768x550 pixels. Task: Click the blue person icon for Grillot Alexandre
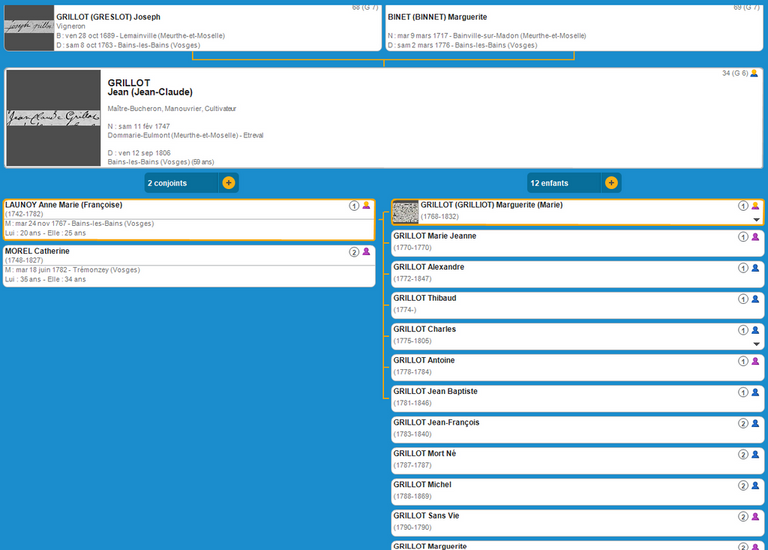(756, 268)
